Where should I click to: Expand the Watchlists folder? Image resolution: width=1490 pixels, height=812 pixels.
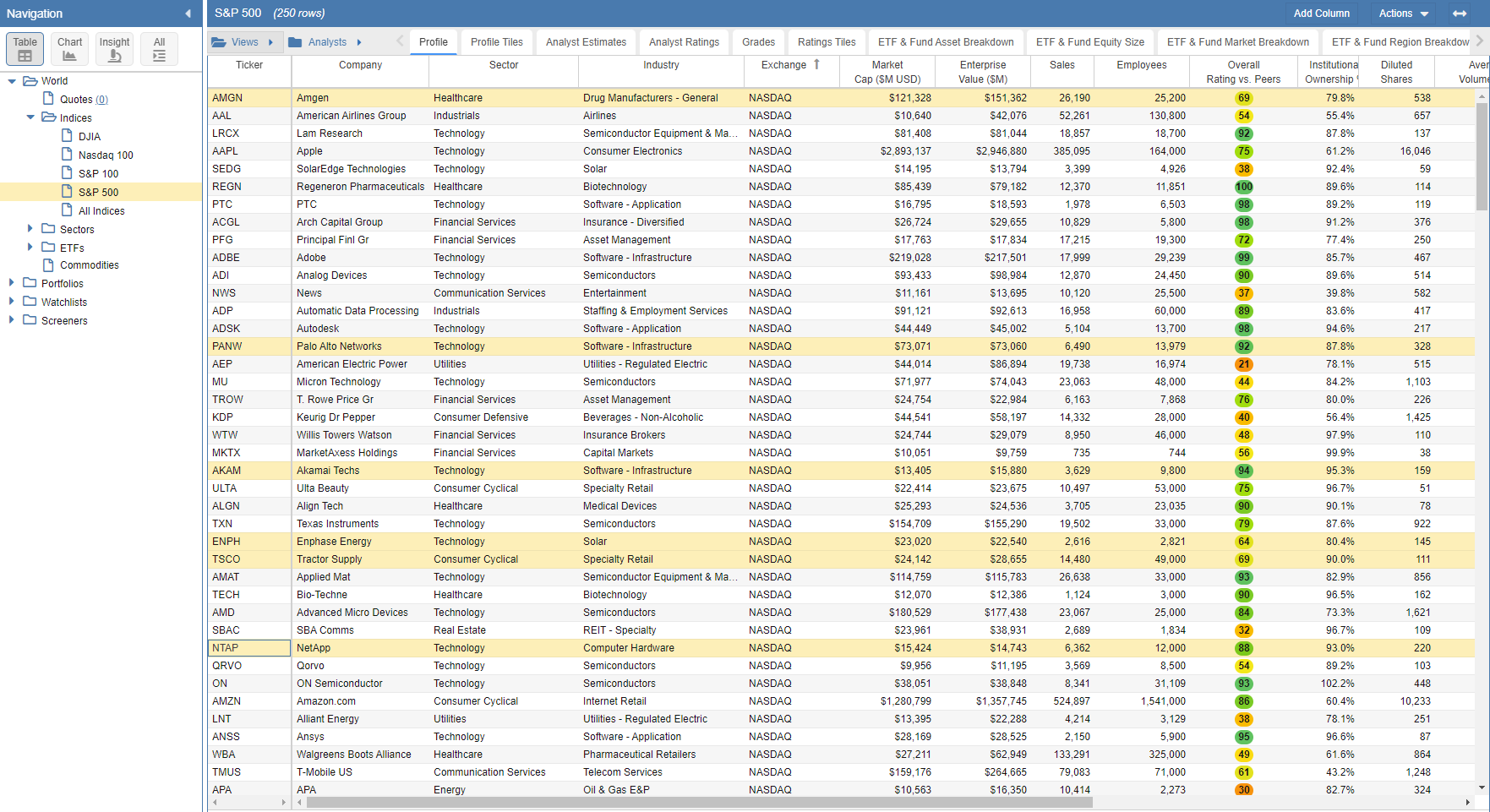pos(12,301)
